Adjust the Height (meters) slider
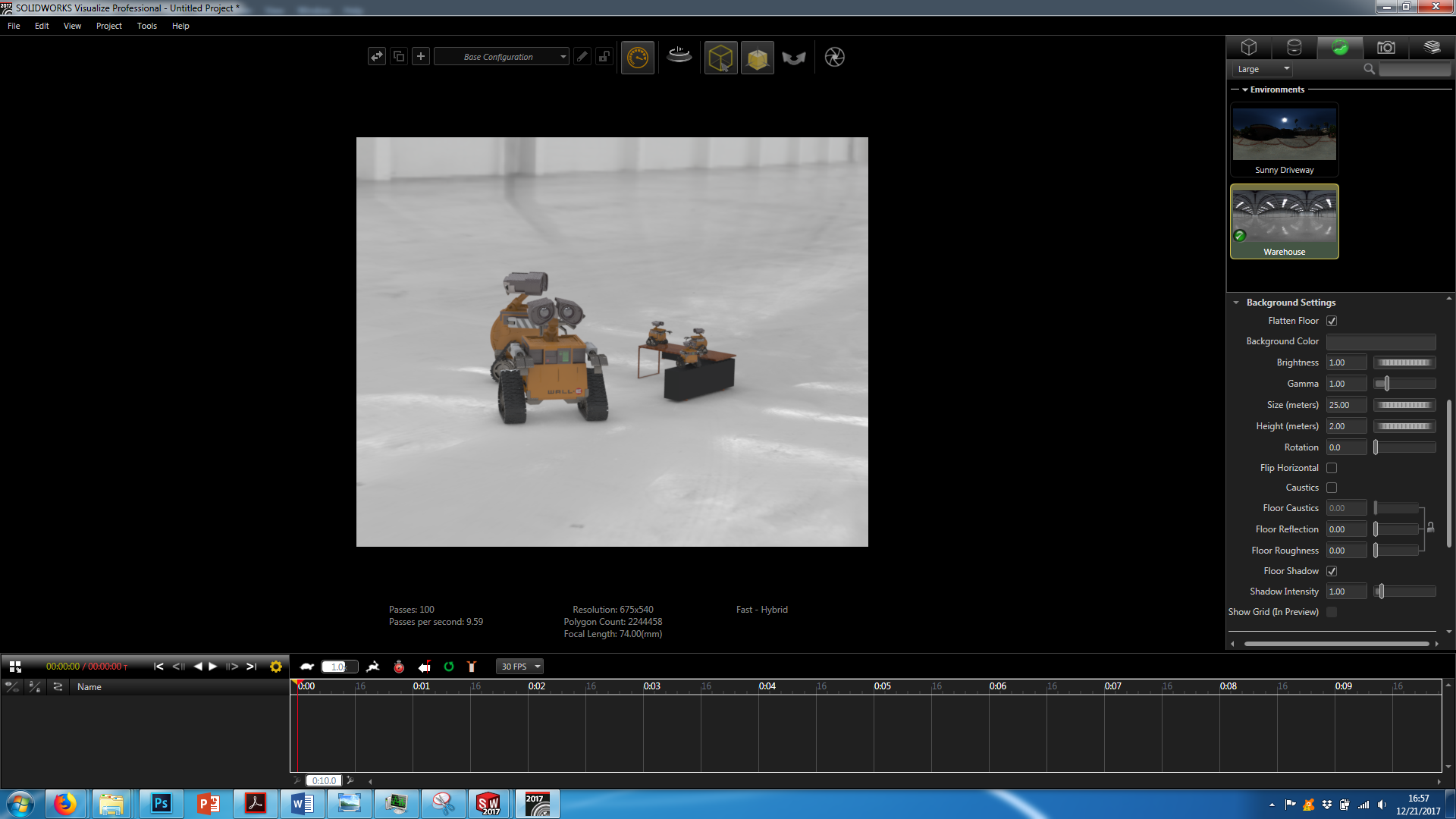1456x819 pixels. pos(1404,426)
